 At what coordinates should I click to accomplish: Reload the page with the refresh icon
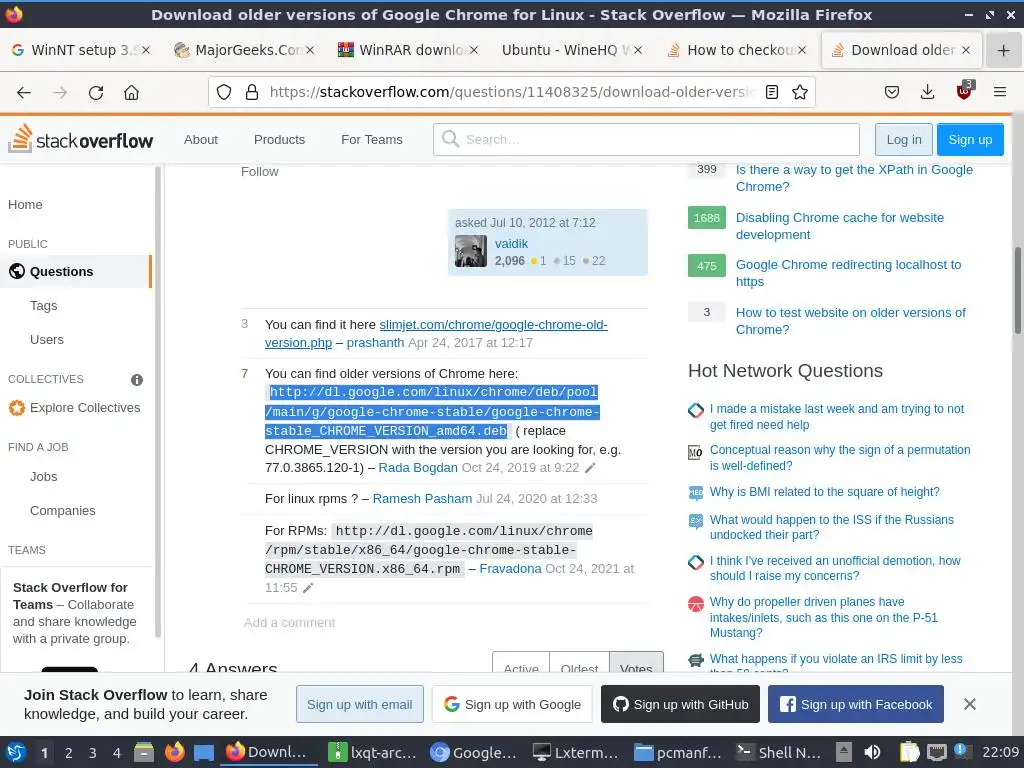[x=96, y=93]
